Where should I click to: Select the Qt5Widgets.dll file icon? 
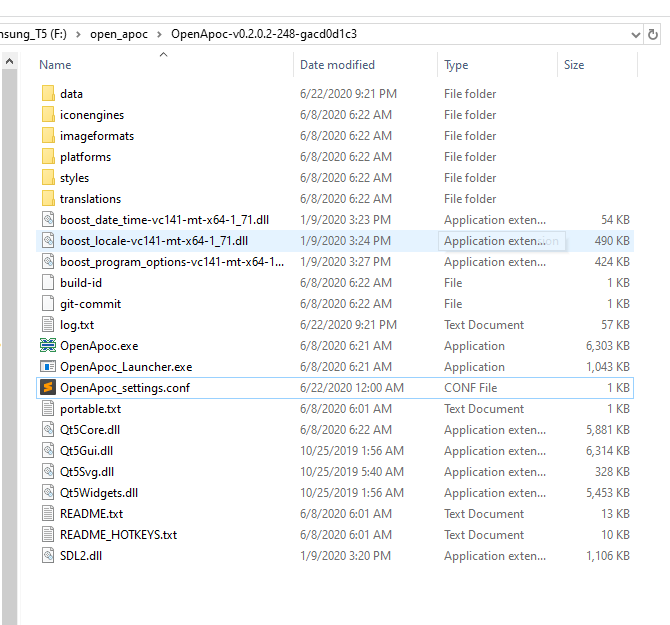[x=48, y=493]
